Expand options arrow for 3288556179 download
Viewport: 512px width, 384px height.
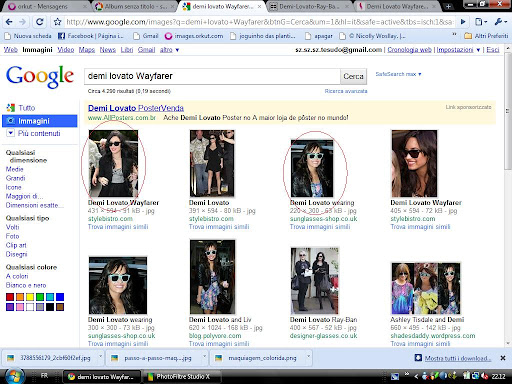100,357
